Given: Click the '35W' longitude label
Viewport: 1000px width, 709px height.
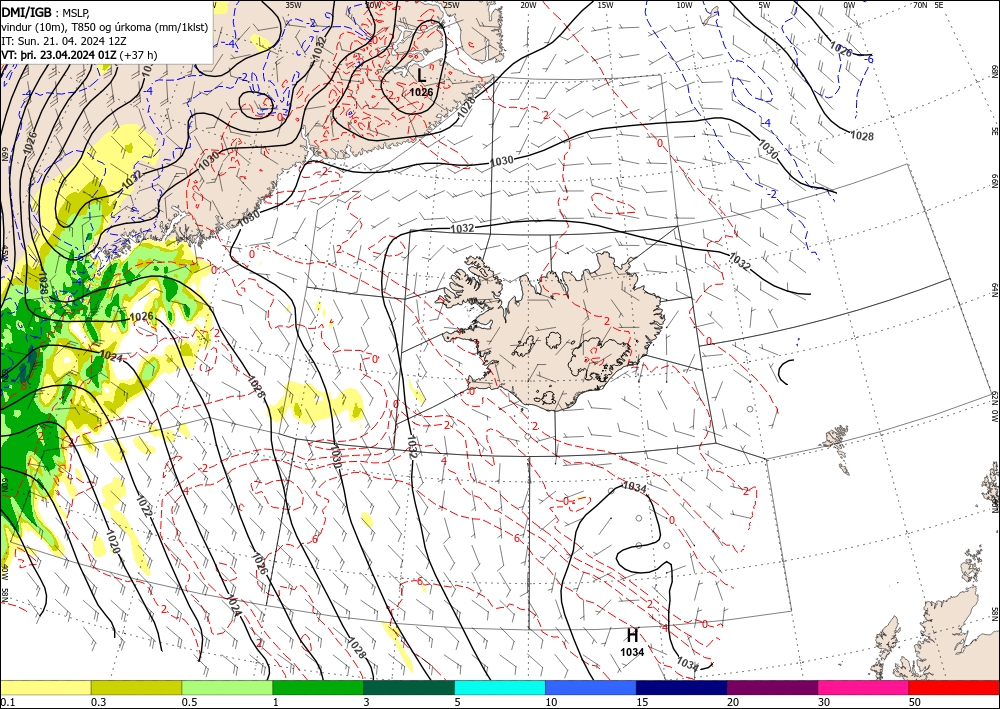Looking at the screenshot, I should (293, 5).
